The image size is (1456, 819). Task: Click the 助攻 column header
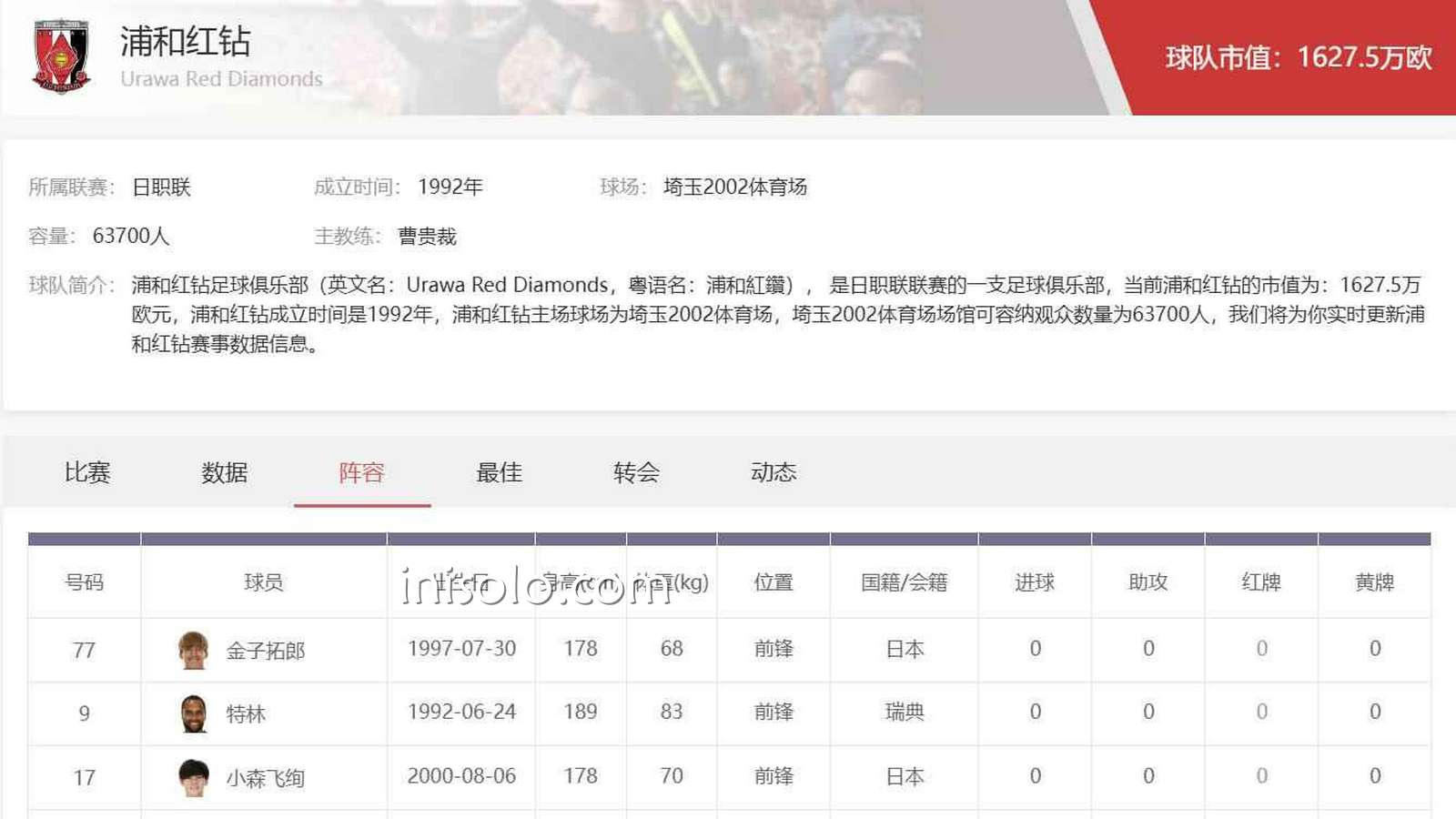pos(1148,582)
